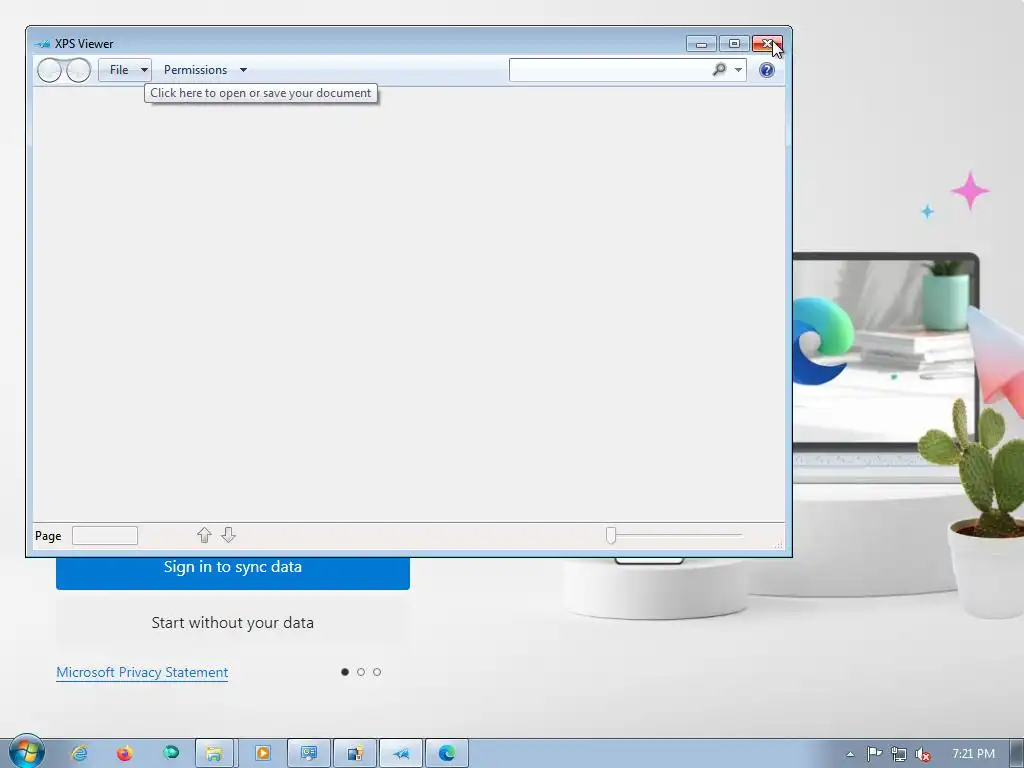This screenshot has height=768, width=1024.
Task: Open Windows Explorer from taskbar
Action: (x=215, y=753)
